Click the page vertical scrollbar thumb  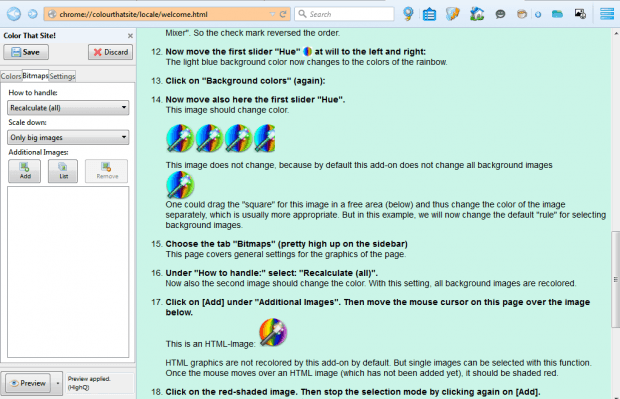coord(615,279)
